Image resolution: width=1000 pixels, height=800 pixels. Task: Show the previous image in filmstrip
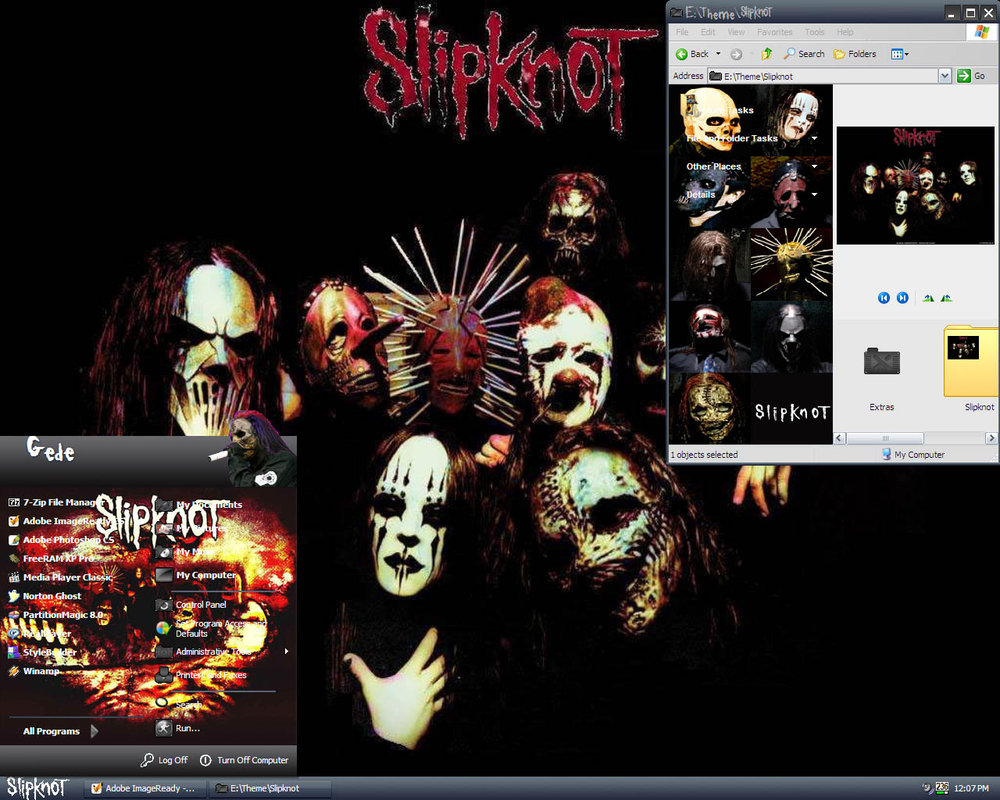884,298
